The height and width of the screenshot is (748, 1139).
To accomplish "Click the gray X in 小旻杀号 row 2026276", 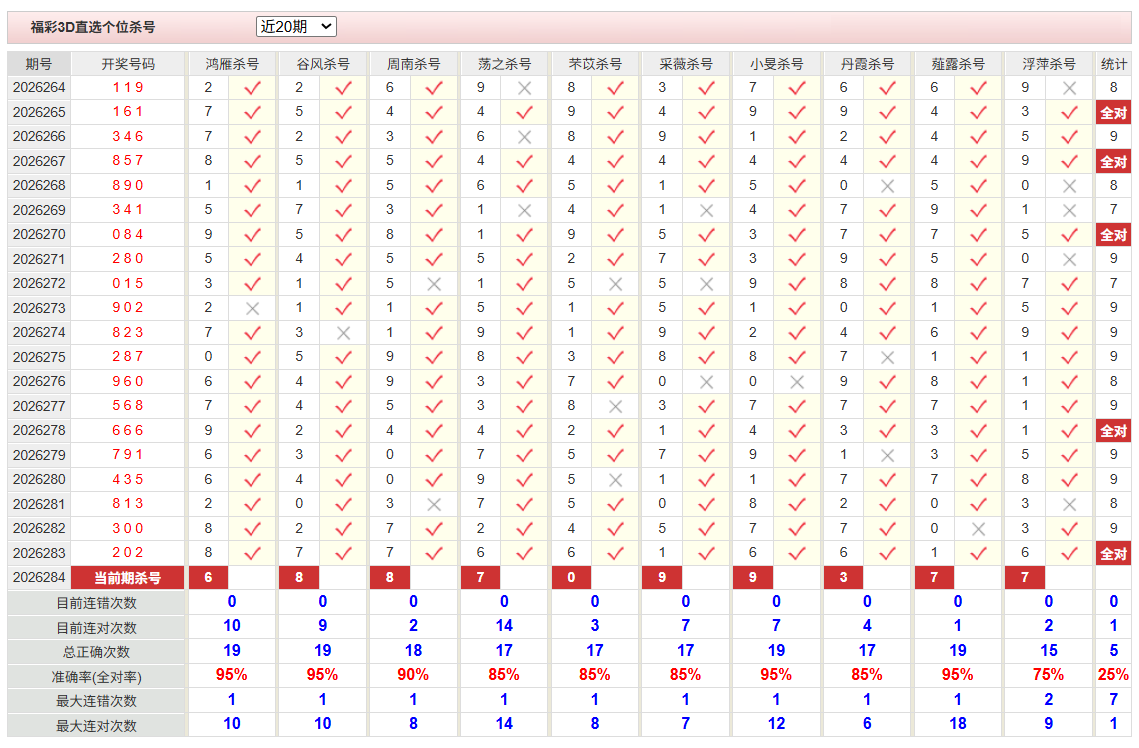I will [x=797, y=382].
